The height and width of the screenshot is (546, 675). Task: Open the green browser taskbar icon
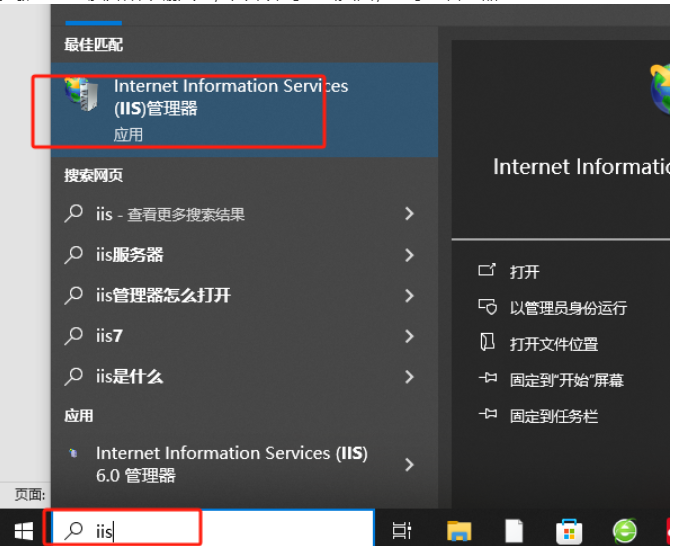(x=625, y=531)
